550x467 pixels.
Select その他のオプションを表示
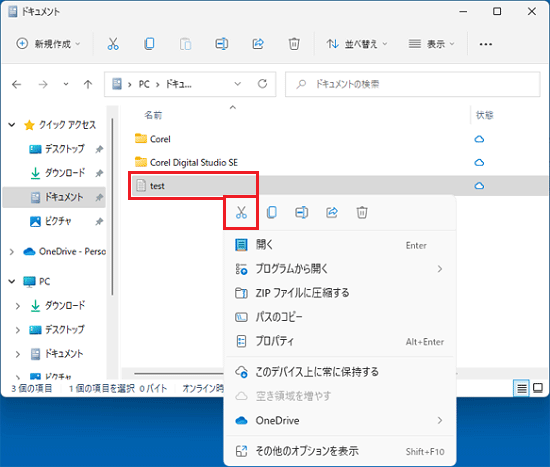tap(340, 451)
